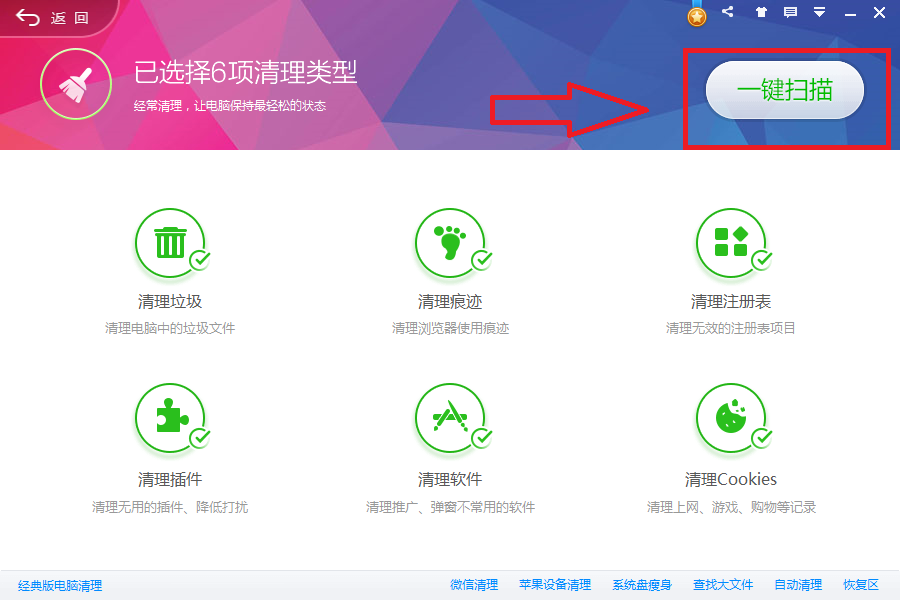Viewport: 900px width, 600px height.
Task: Open the feedback message icon
Action: coord(790,13)
